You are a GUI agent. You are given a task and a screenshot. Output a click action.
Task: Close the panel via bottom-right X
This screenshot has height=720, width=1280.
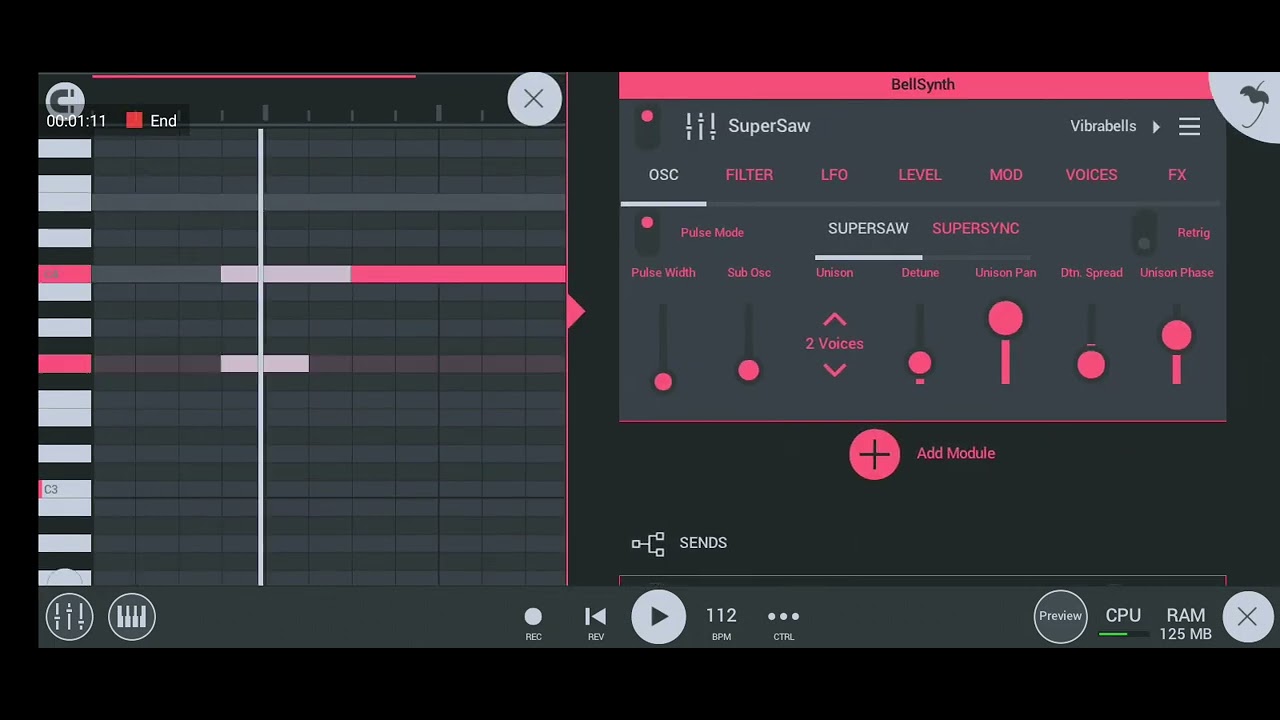tap(1247, 617)
